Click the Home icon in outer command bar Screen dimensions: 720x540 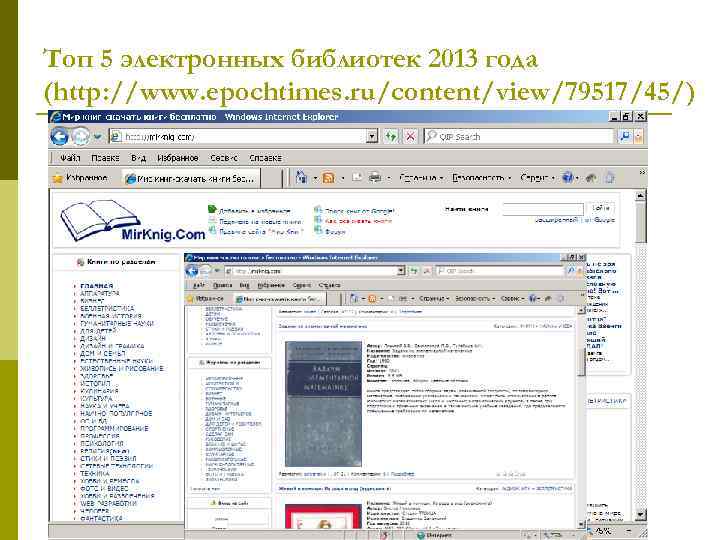(x=302, y=177)
